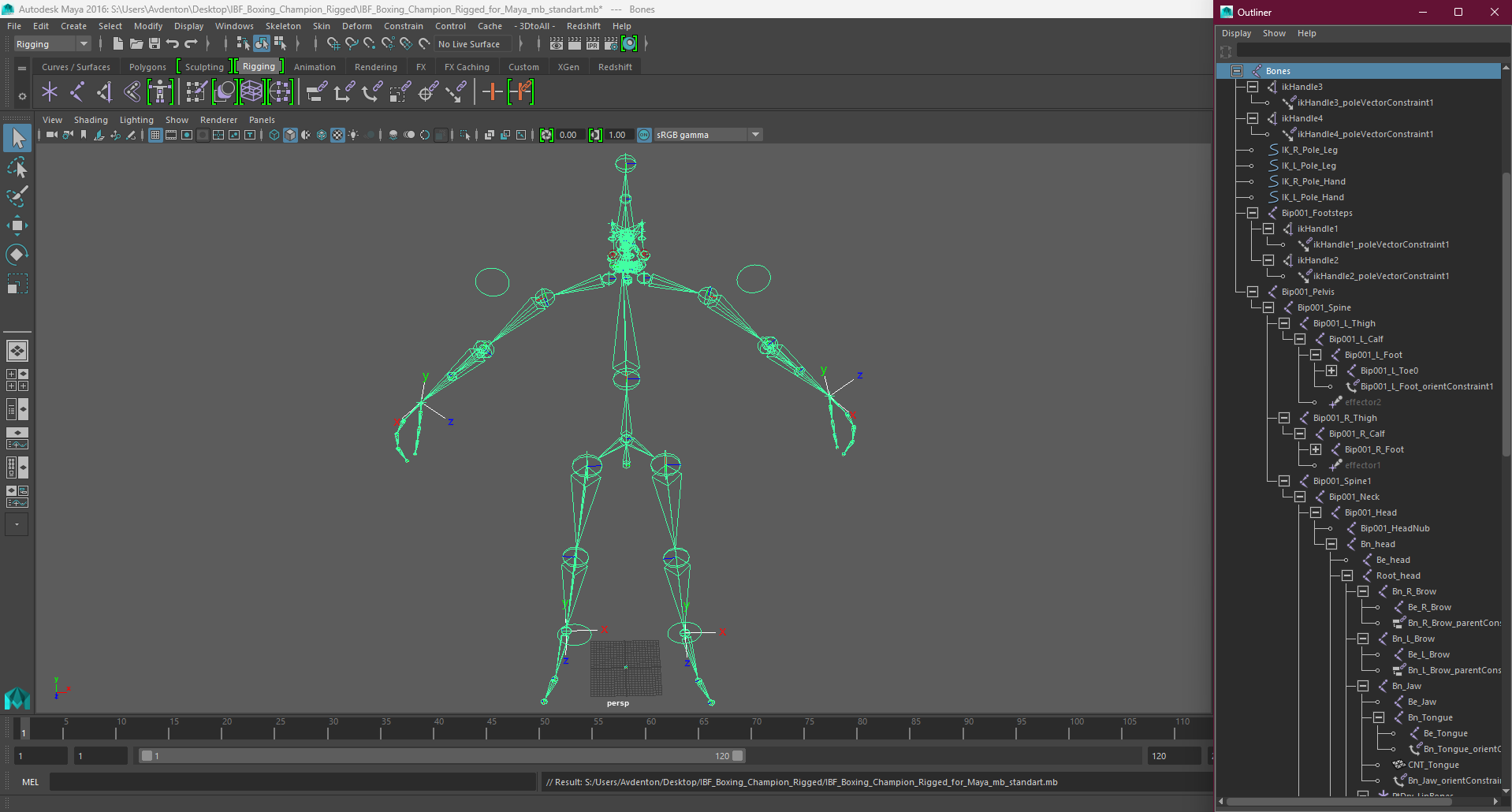This screenshot has width=1512, height=812.
Task: Collapse Bip001_Pelvis in the Outliner
Action: click(1253, 292)
